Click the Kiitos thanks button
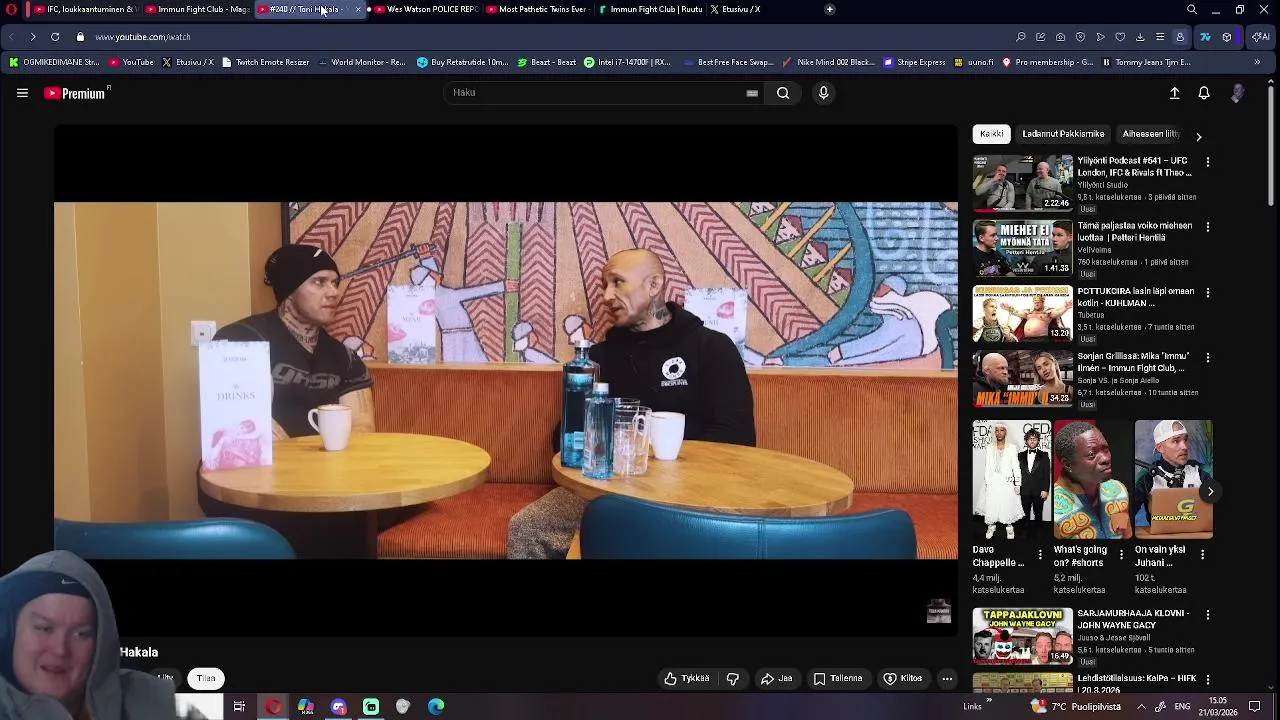This screenshot has height=720, width=1280. [902, 678]
